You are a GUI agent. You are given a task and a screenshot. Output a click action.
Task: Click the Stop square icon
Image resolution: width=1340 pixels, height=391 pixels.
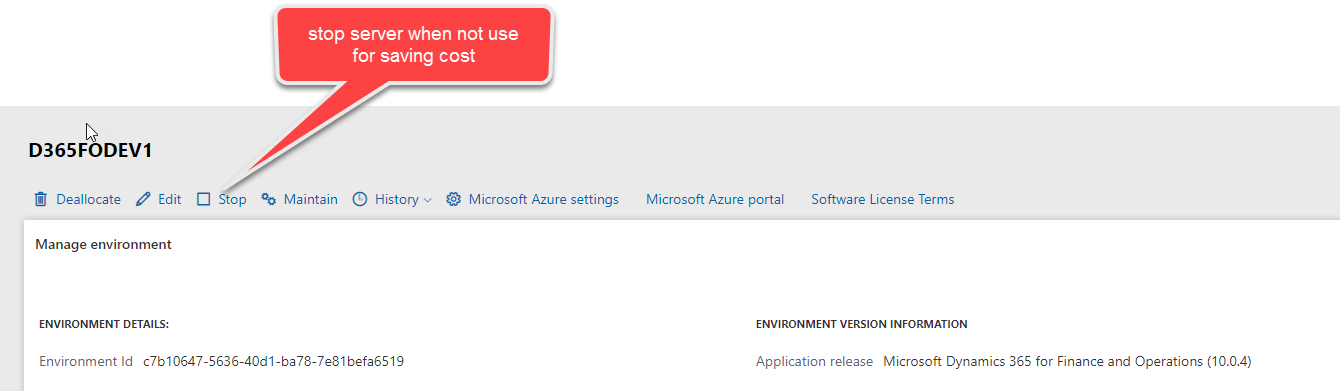point(204,199)
